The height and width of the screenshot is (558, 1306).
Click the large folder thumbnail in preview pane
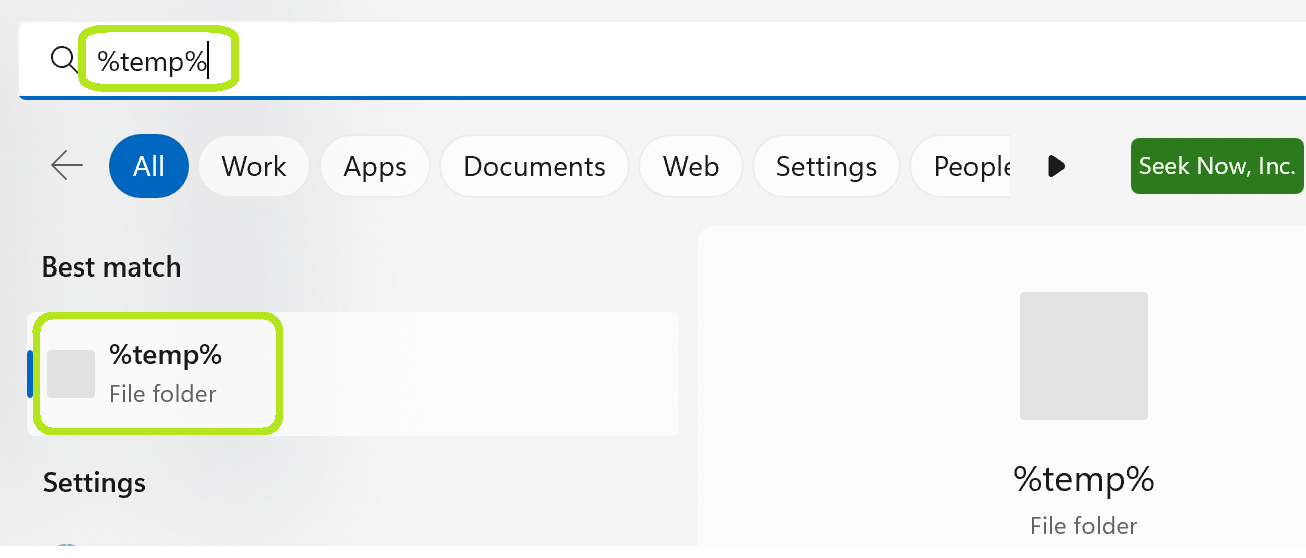click(x=1084, y=356)
